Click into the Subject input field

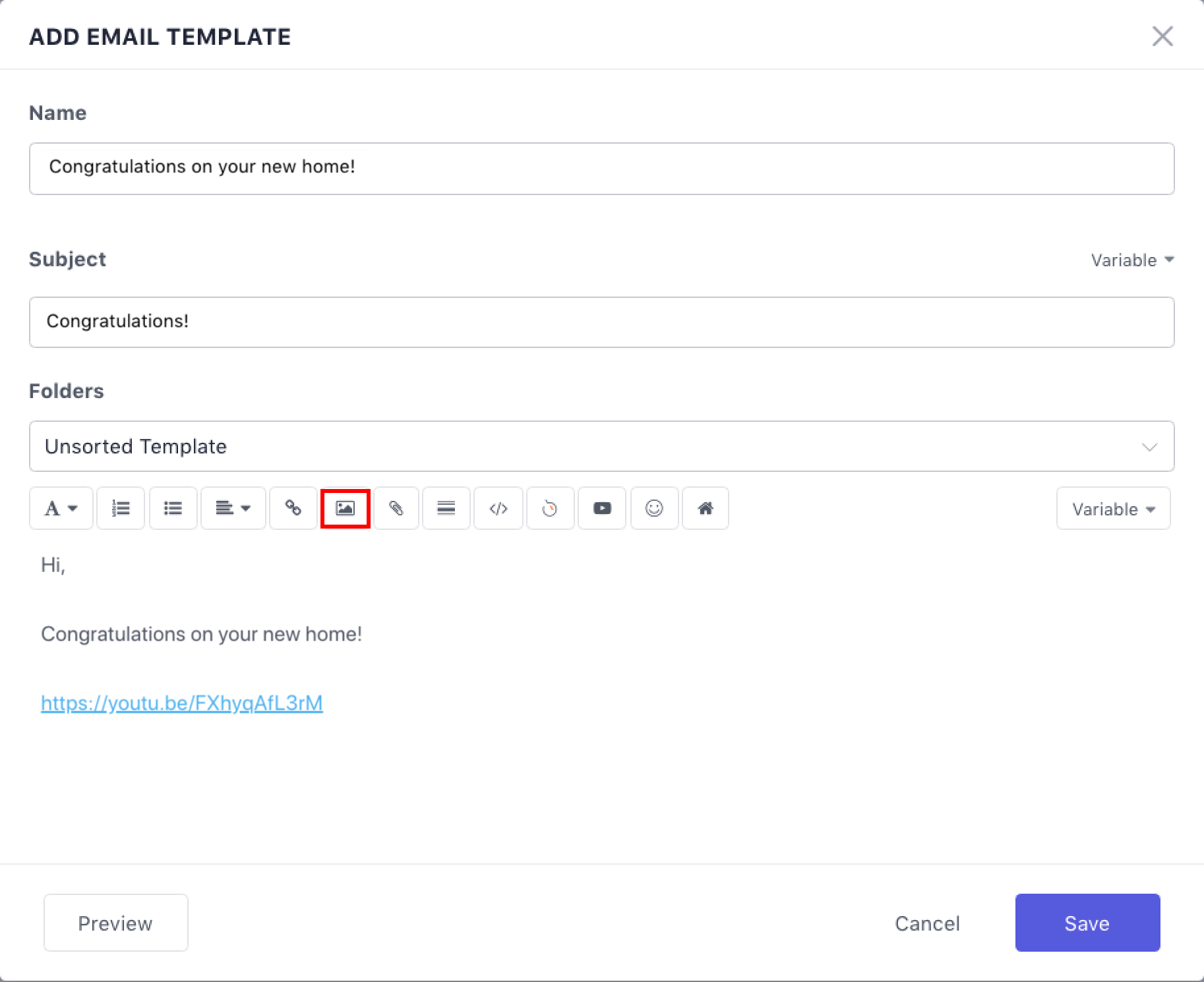601,322
